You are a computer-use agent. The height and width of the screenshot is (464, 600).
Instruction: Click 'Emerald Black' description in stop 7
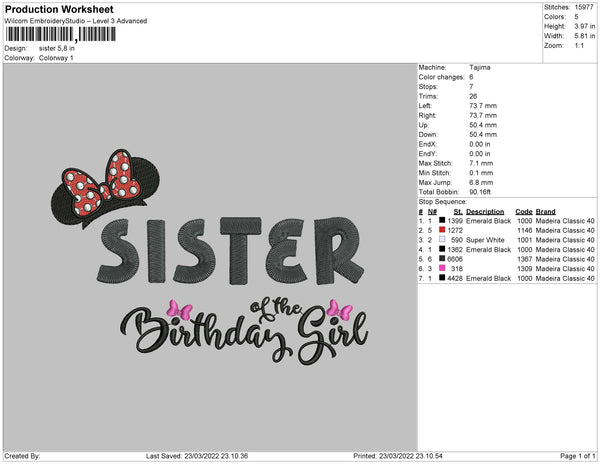tap(488, 278)
